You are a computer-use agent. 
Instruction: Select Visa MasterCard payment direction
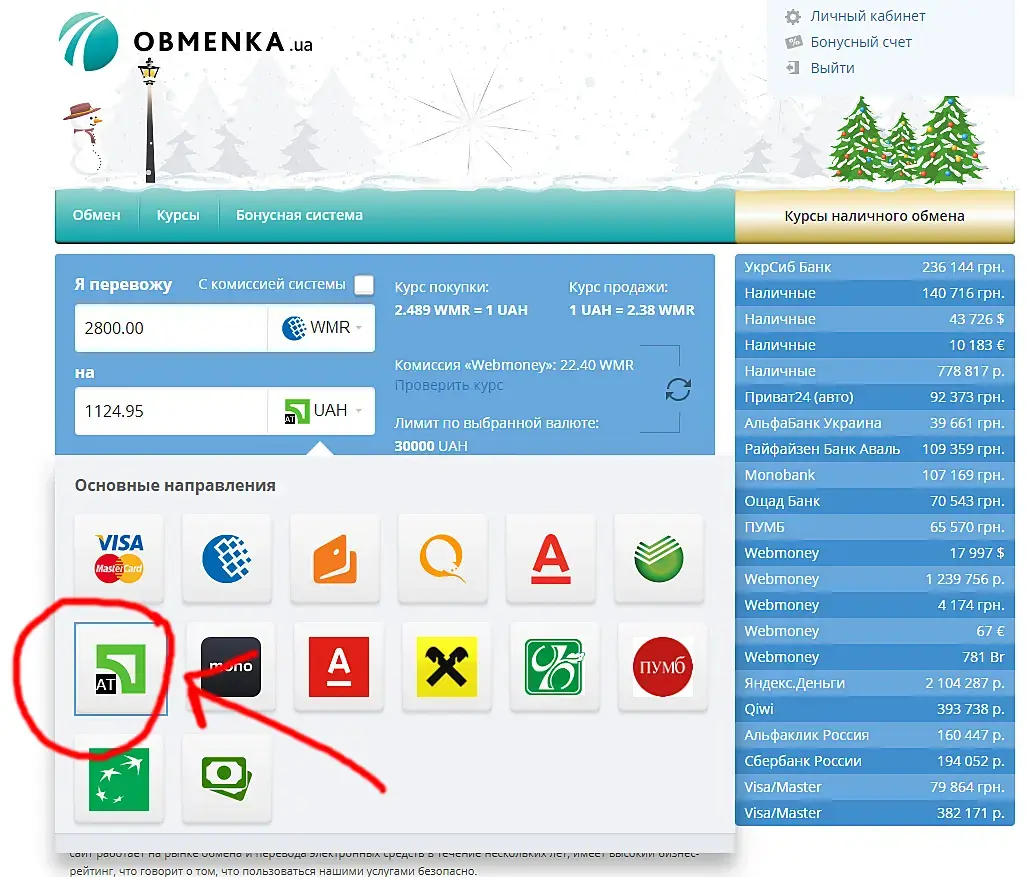[x=119, y=558]
